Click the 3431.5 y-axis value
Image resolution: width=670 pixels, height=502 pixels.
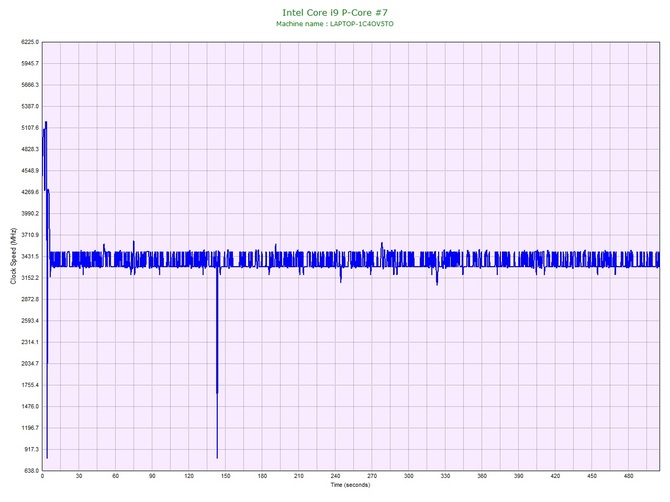30,257
